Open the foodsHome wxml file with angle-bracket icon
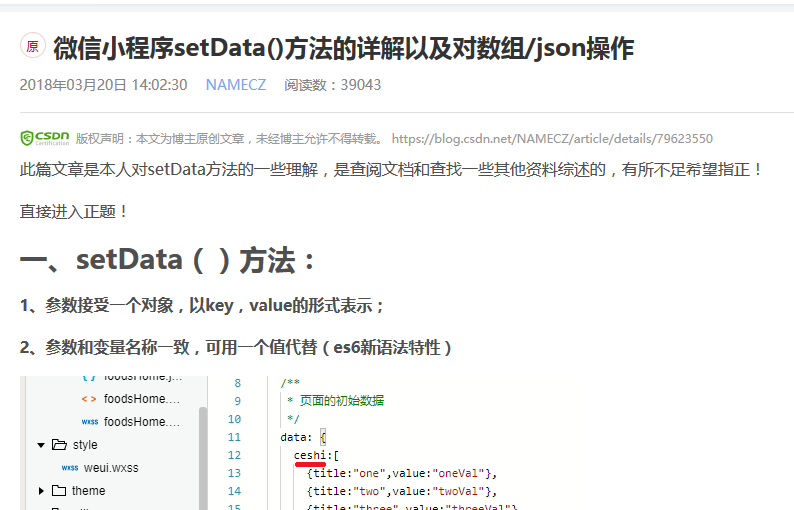 (x=142, y=399)
